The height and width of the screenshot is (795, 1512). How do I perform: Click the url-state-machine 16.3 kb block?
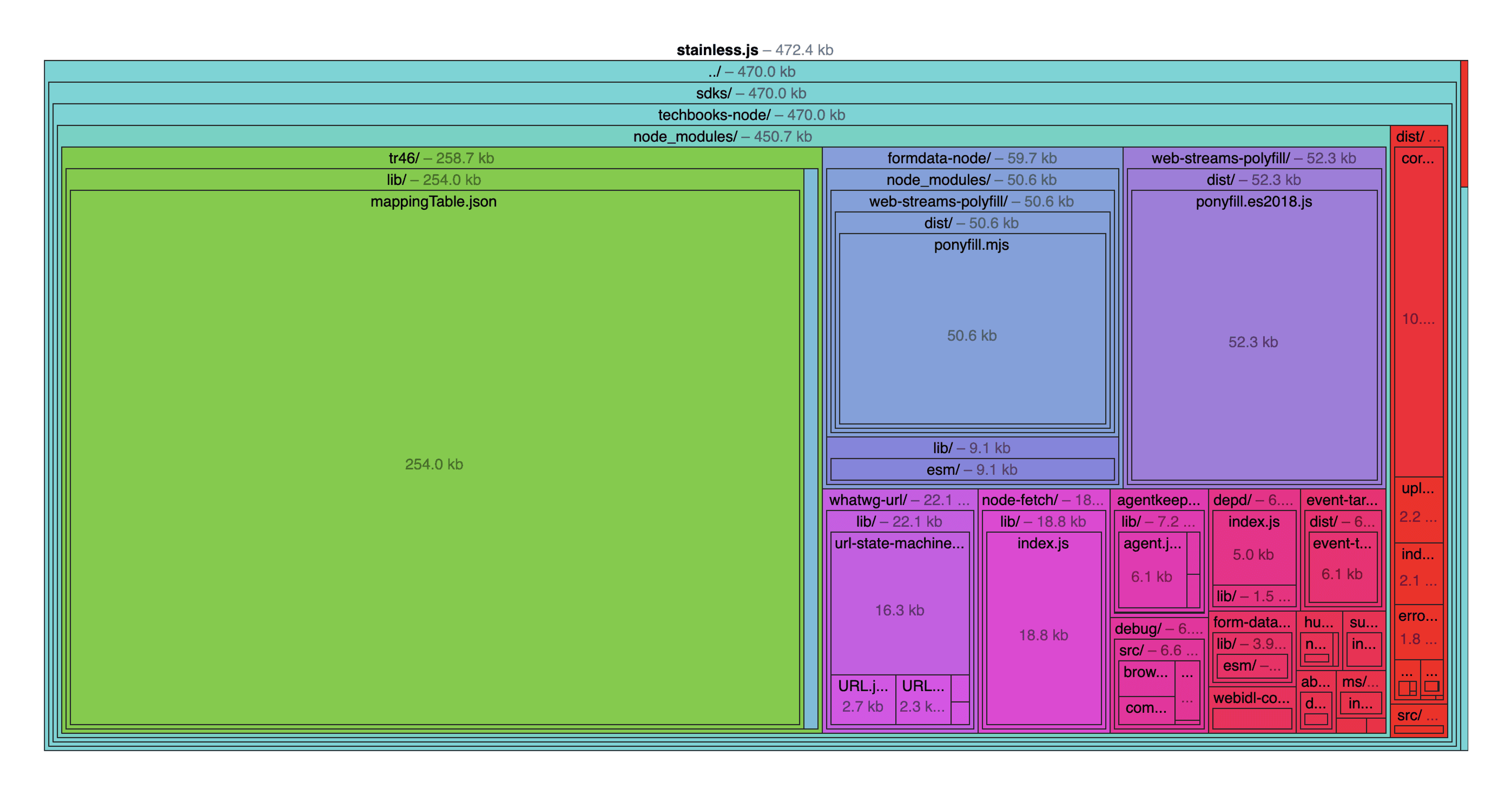[900, 604]
